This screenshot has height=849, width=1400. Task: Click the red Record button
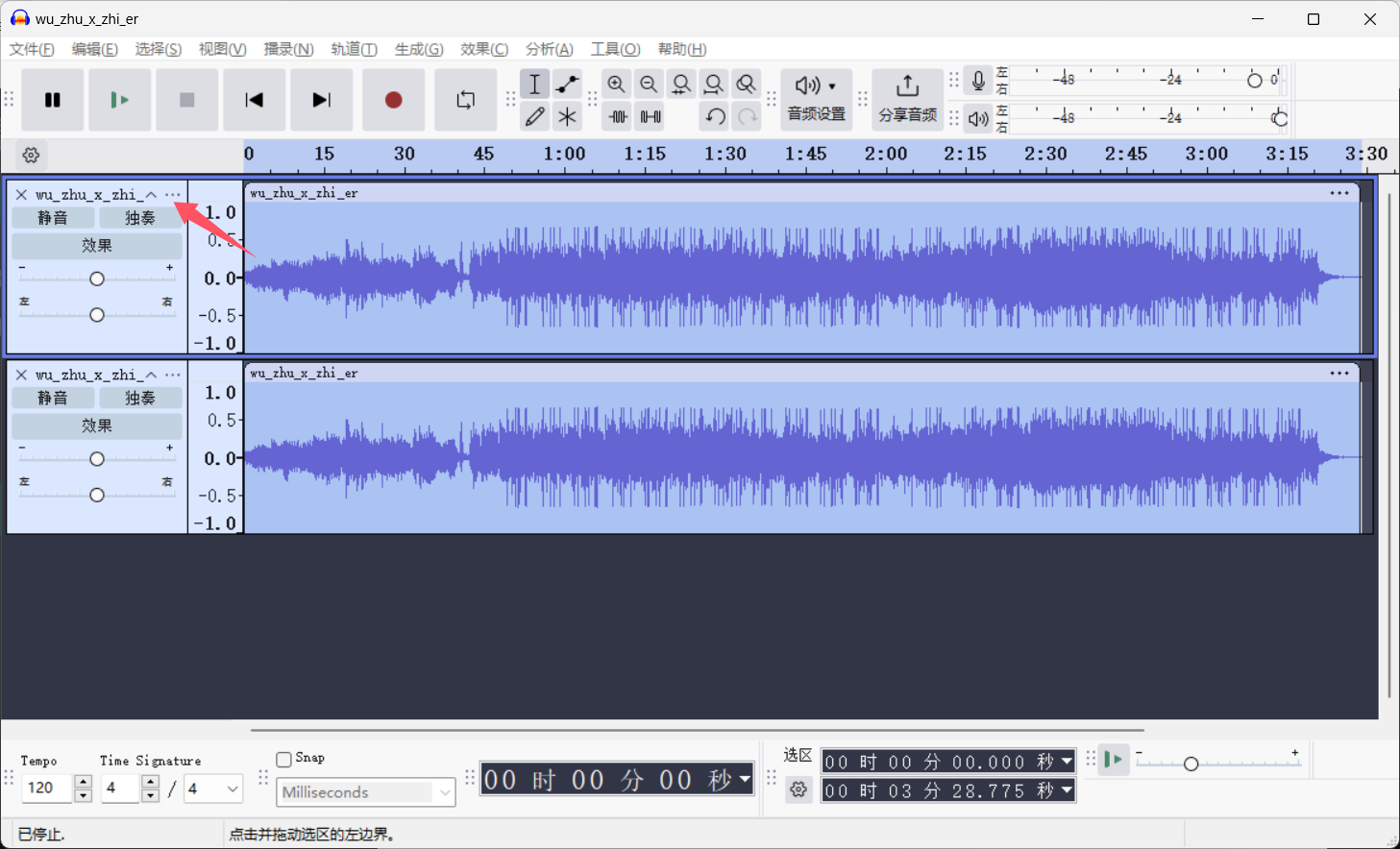pyautogui.click(x=394, y=100)
